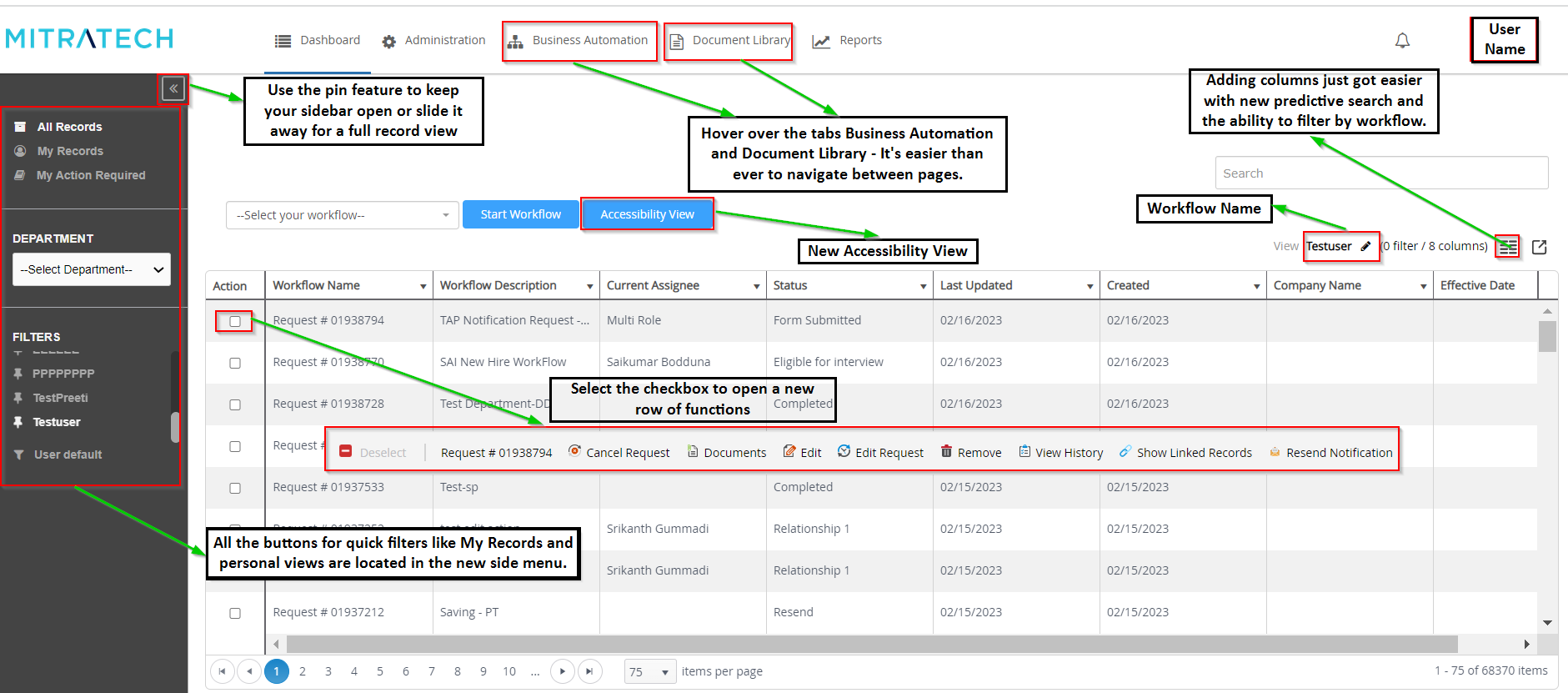Collapse the sidebar with the double-chevron icon
Viewport: 1568px width, 693px height.
[x=173, y=88]
